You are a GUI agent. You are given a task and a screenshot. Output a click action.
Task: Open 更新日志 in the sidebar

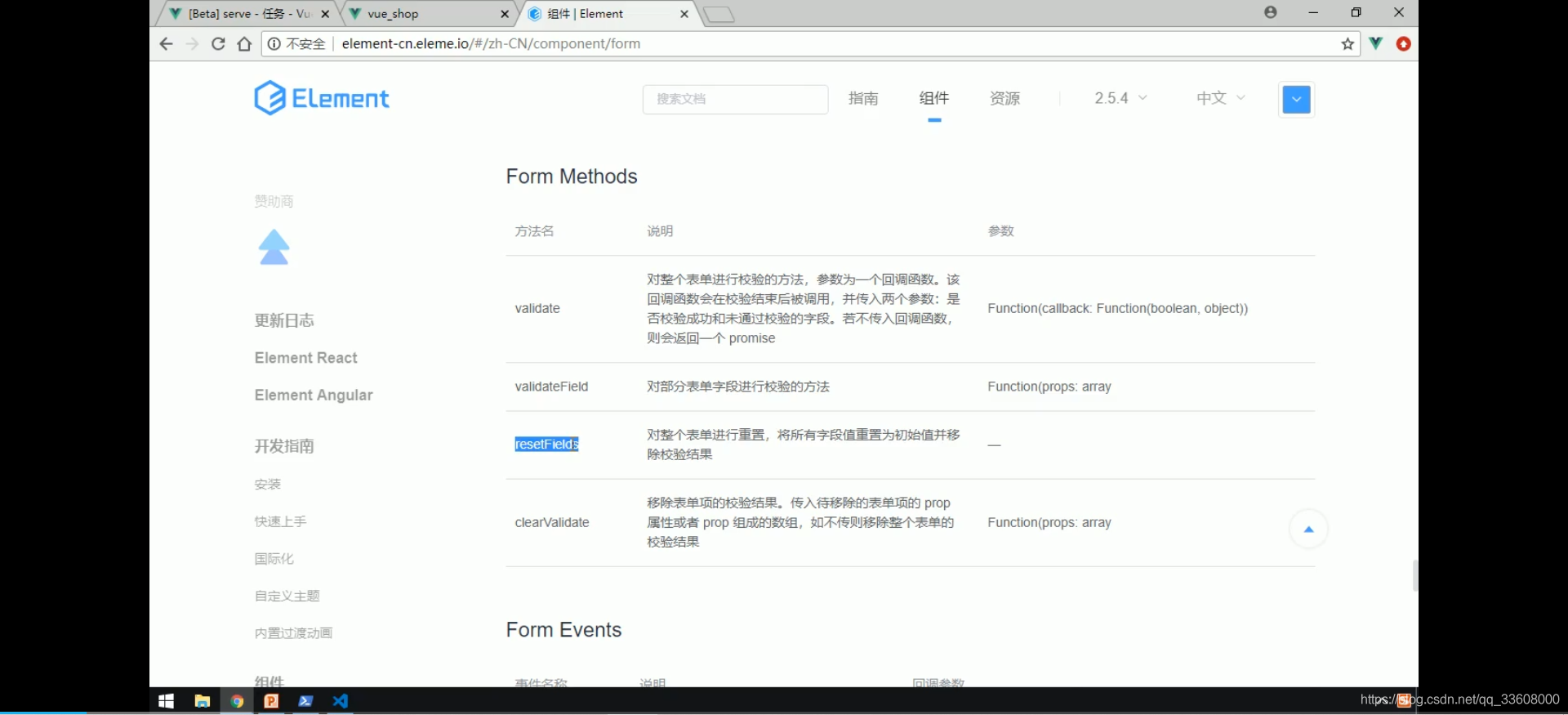(284, 320)
